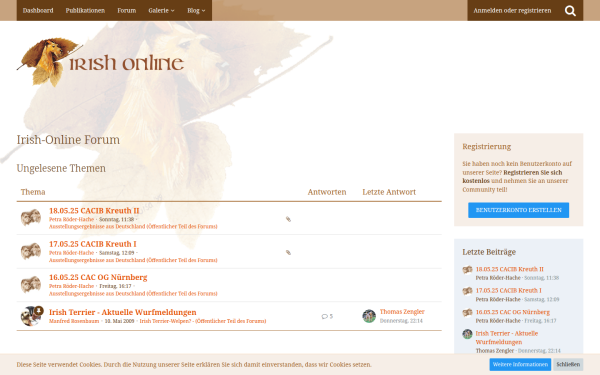Image resolution: width=600 pixels, height=375 pixels.
Task: Click avatar beside 16.05.25 CAC OG Nürnberg thread
Action: pyautogui.click(x=31, y=285)
